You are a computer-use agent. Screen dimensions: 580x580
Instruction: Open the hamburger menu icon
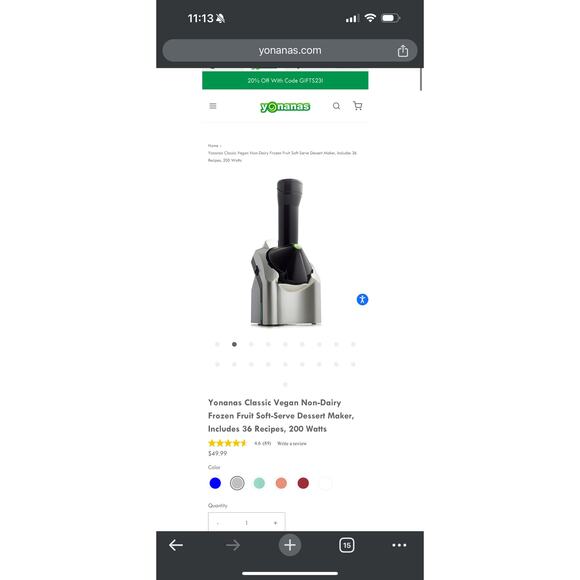[x=213, y=106]
